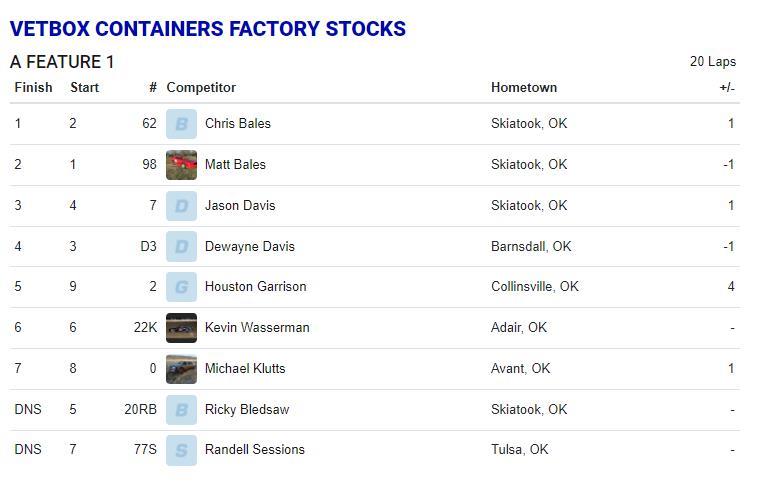759x484 pixels.
Task: Click Houston Garrison's letter G avatar icon
Action: (x=181, y=287)
